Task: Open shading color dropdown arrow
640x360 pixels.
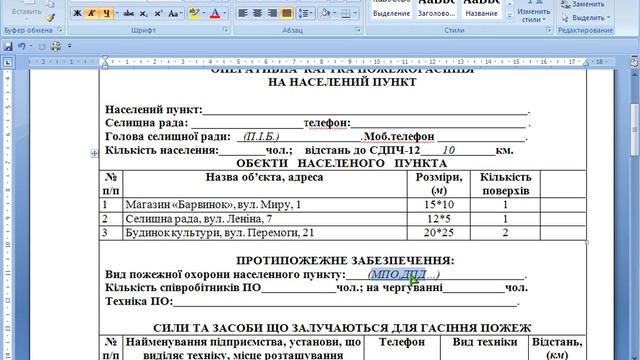Action: click(x=335, y=13)
